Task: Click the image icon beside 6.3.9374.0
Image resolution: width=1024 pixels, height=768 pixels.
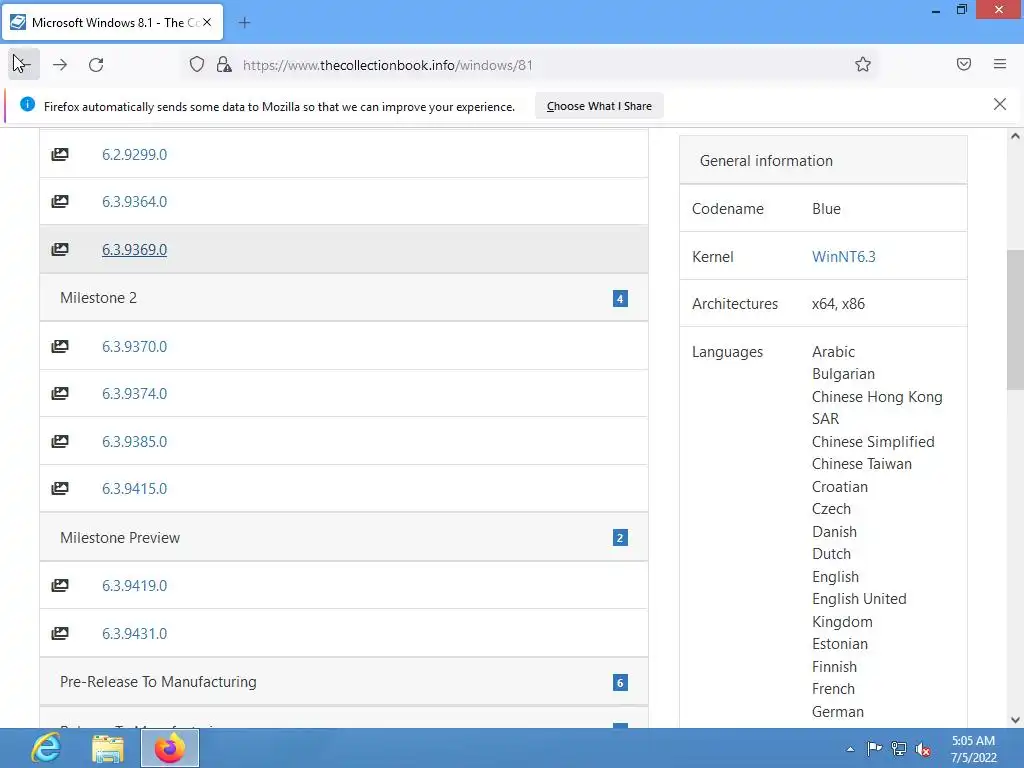Action: 60,393
